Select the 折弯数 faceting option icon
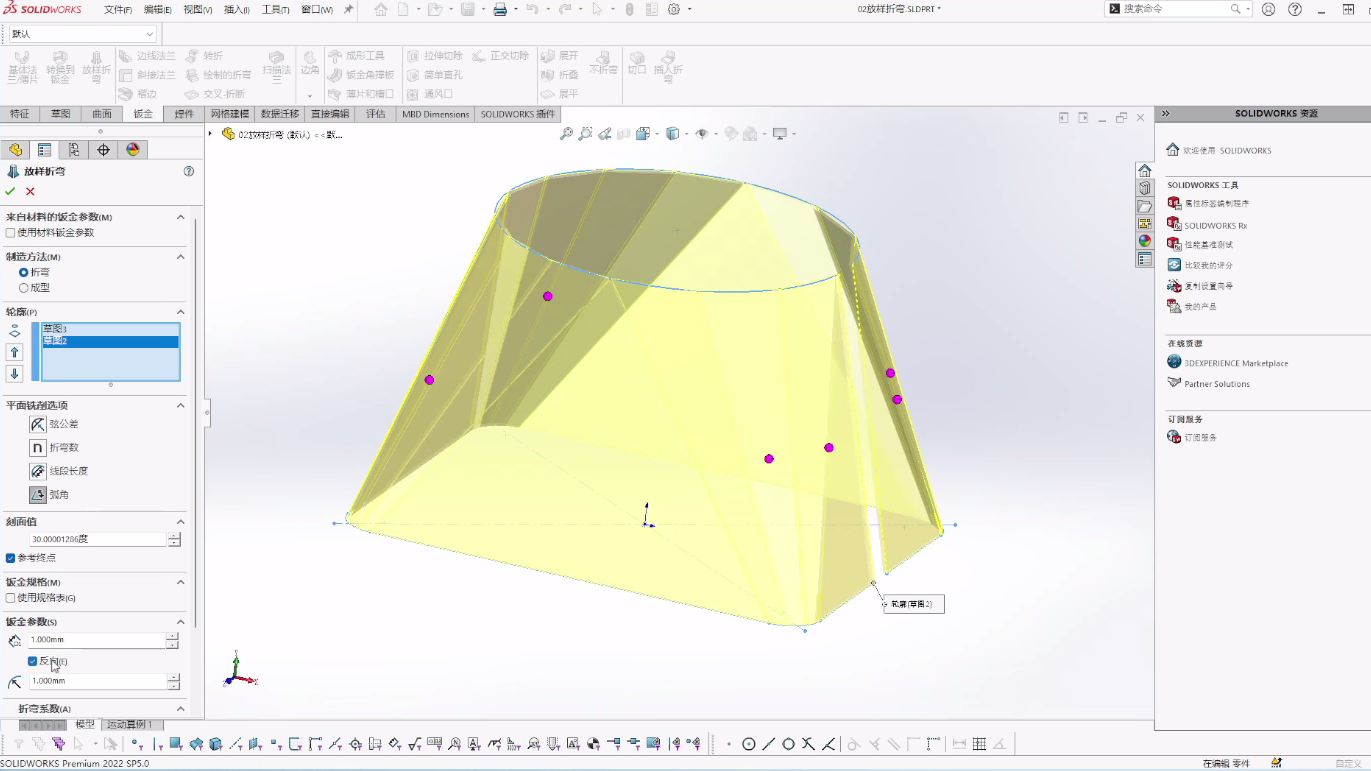Screen dimensions: 1371x771 pyautogui.click(x=38, y=448)
